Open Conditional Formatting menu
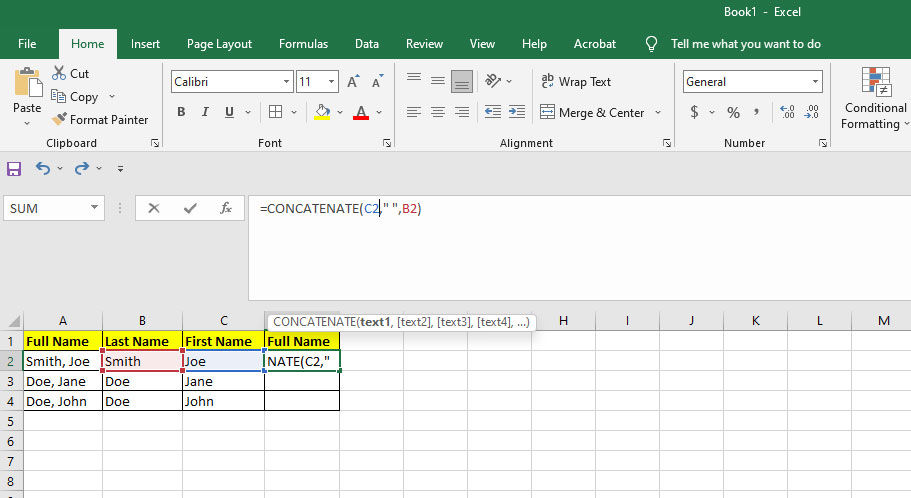 (875, 99)
